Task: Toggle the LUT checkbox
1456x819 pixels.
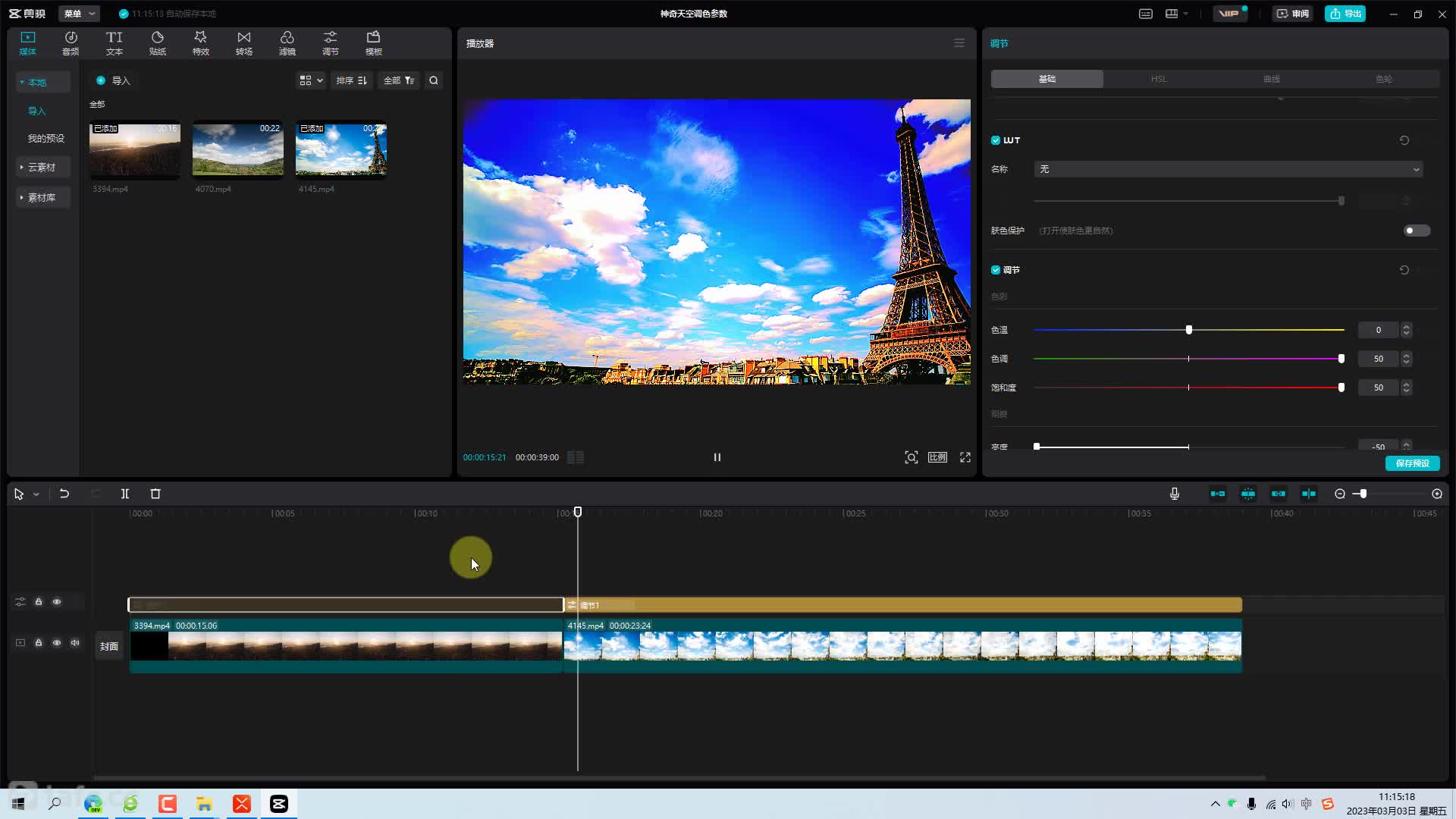Action: (996, 140)
